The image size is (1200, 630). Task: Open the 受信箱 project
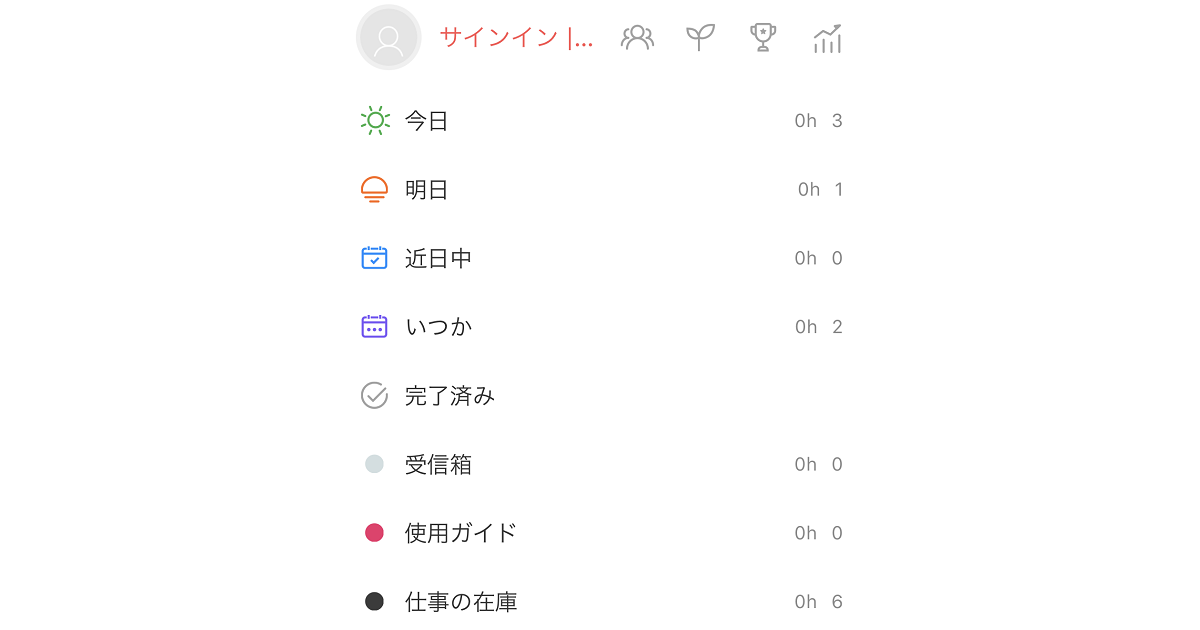pos(600,465)
